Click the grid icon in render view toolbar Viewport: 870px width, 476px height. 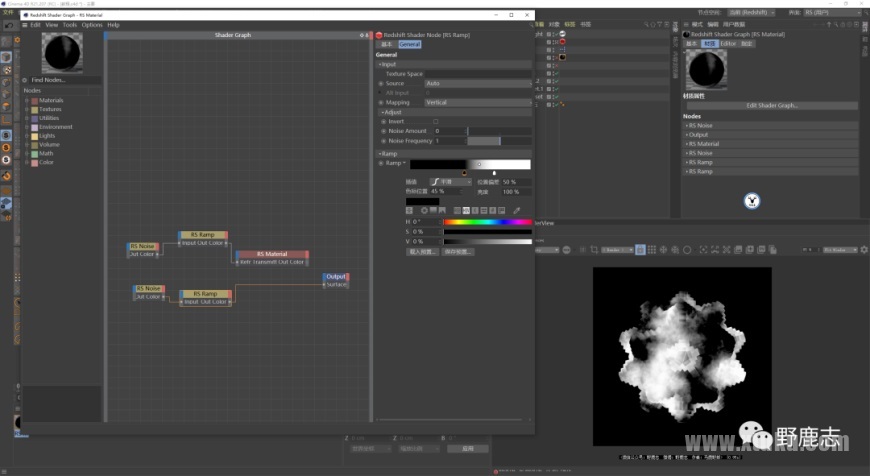coord(652,250)
